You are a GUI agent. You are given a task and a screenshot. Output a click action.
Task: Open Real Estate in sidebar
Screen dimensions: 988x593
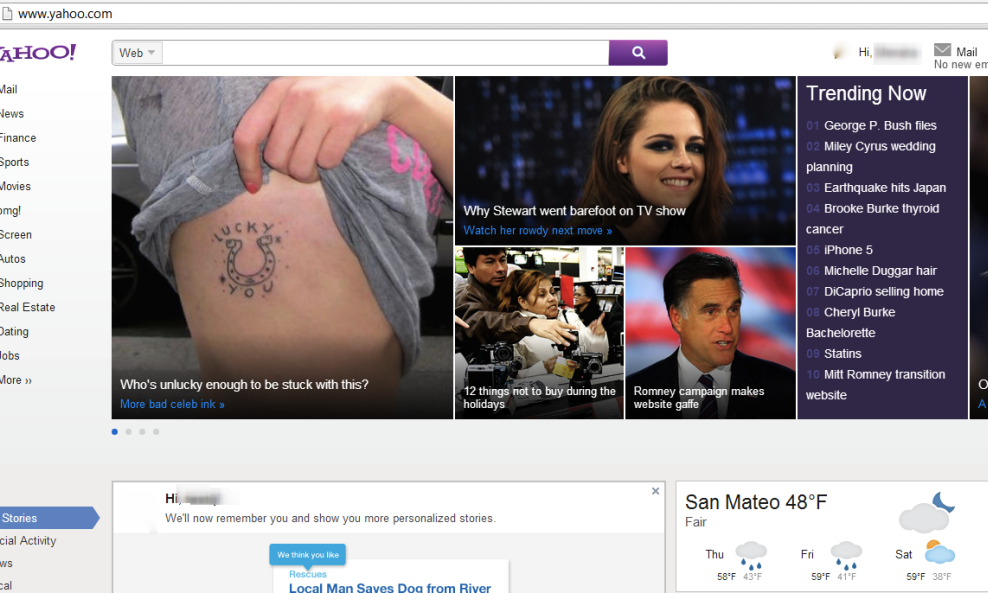click(x=28, y=307)
